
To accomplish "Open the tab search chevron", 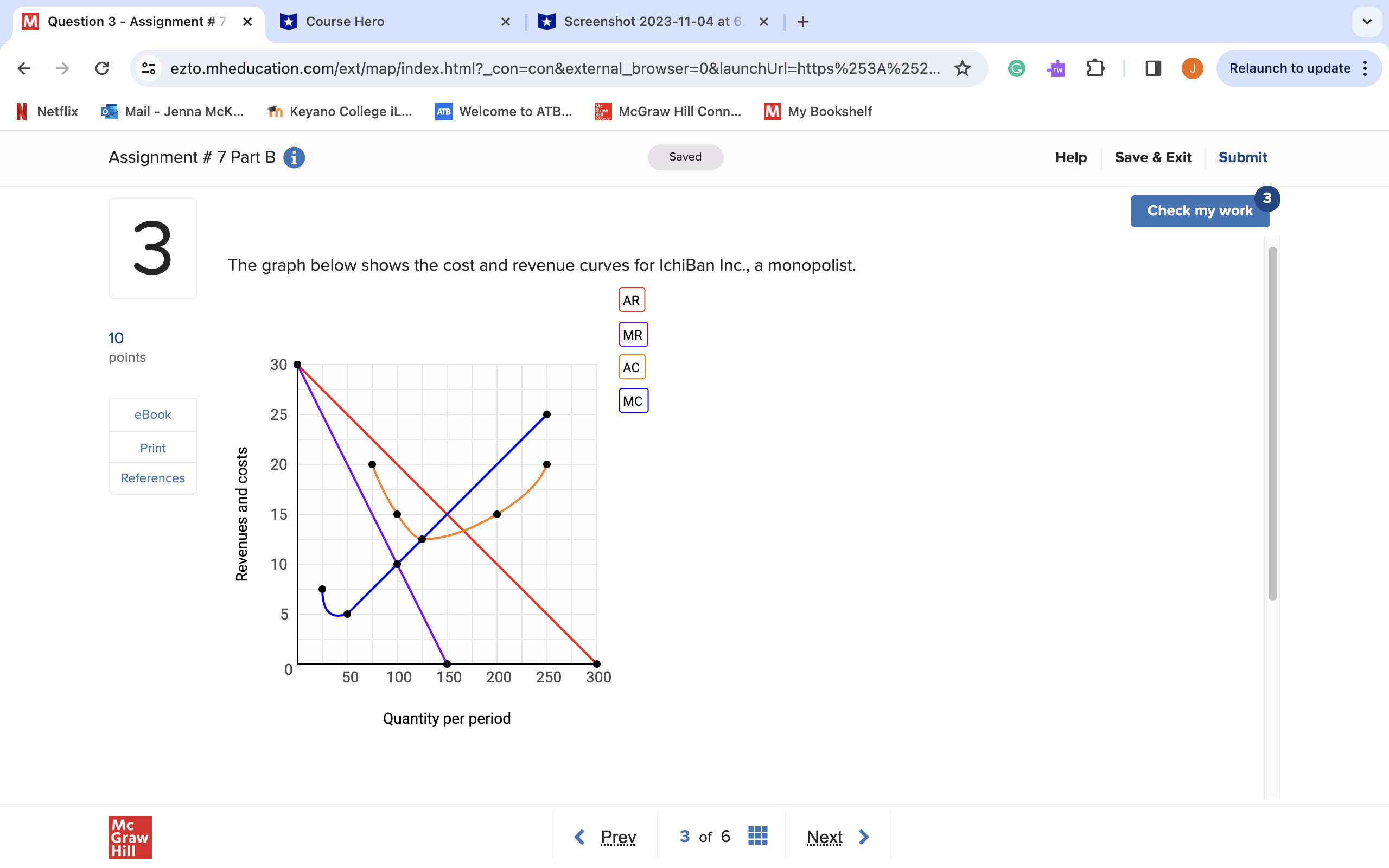I will coord(1367,21).
